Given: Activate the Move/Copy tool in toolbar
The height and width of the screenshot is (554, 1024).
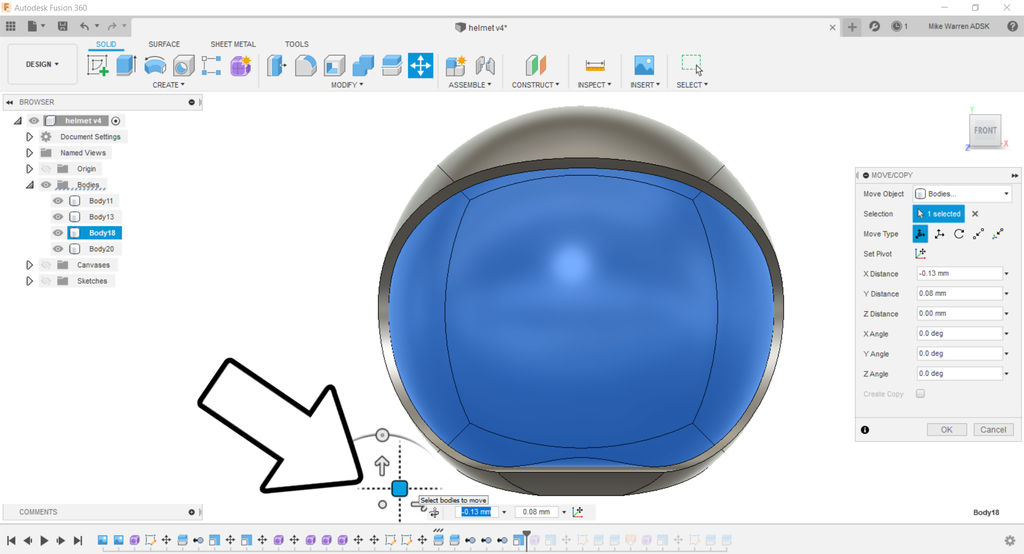Looking at the screenshot, I should point(421,65).
